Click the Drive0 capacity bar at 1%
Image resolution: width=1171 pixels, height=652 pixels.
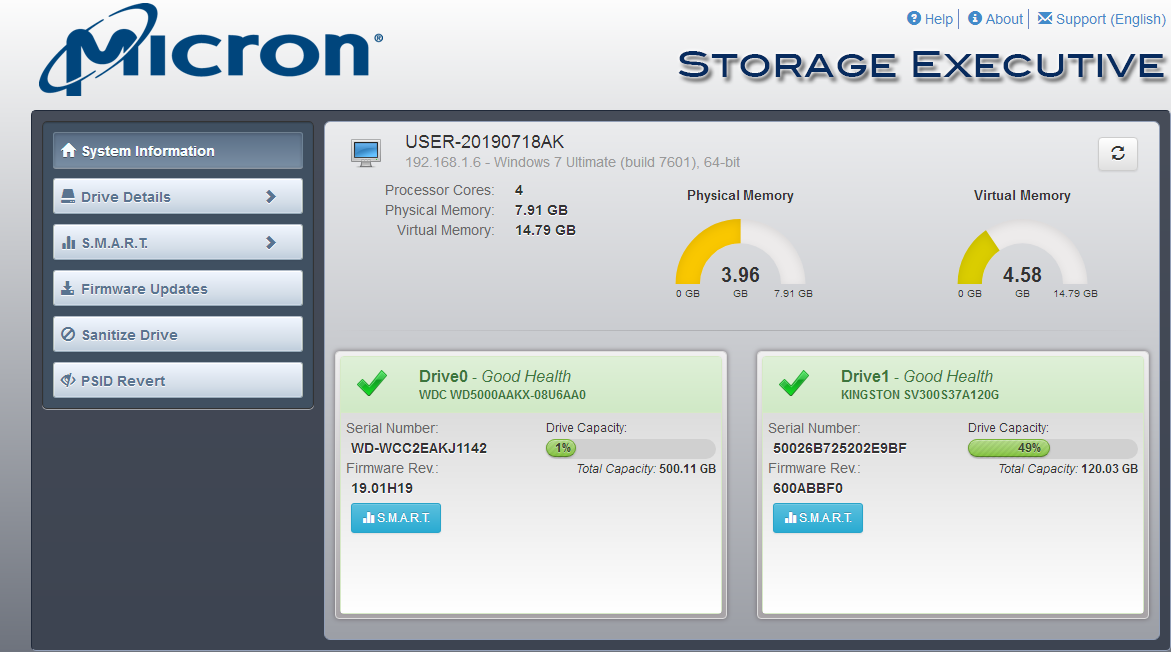point(630,448)
